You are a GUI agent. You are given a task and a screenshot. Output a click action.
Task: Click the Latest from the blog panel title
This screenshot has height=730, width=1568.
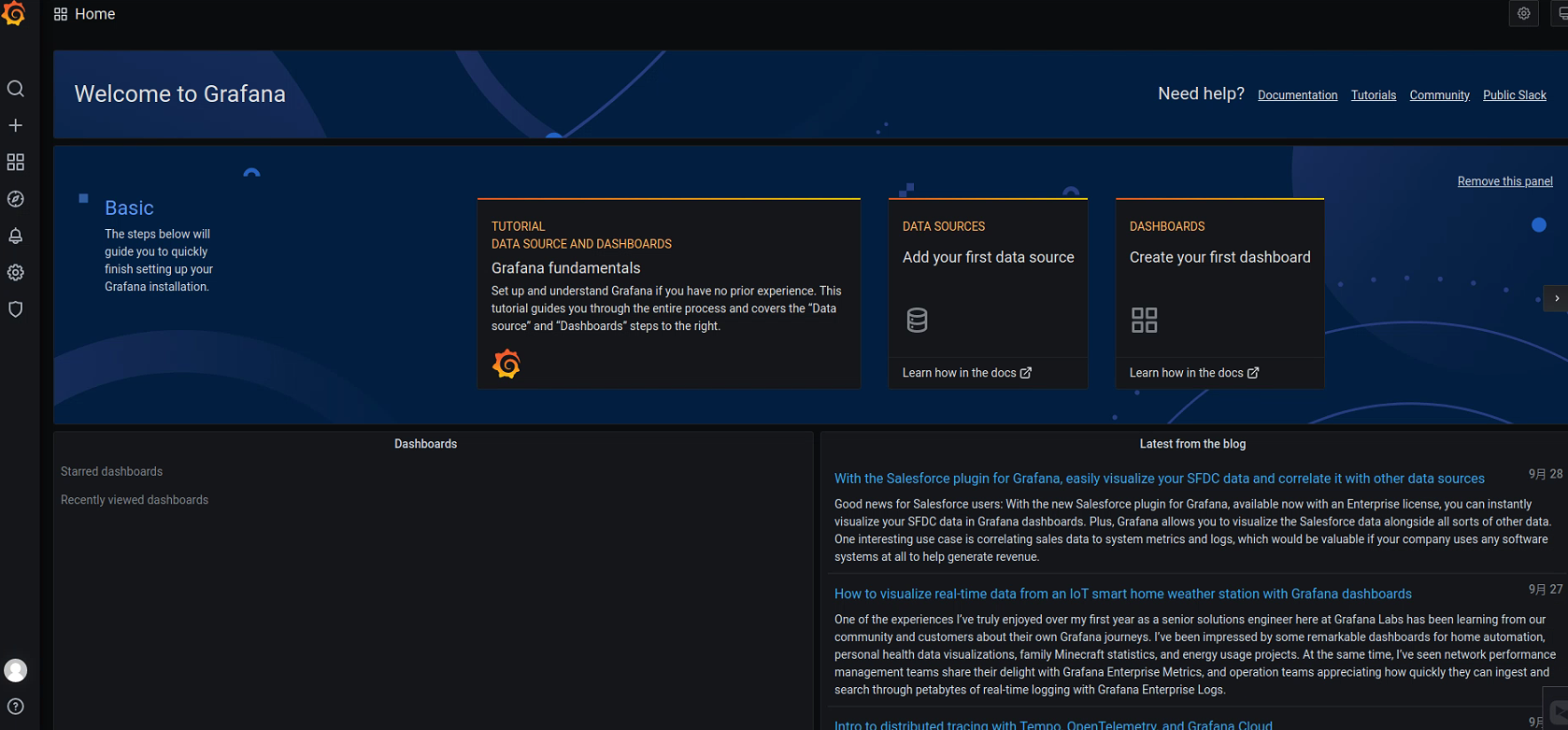[x=1192, y=444]
